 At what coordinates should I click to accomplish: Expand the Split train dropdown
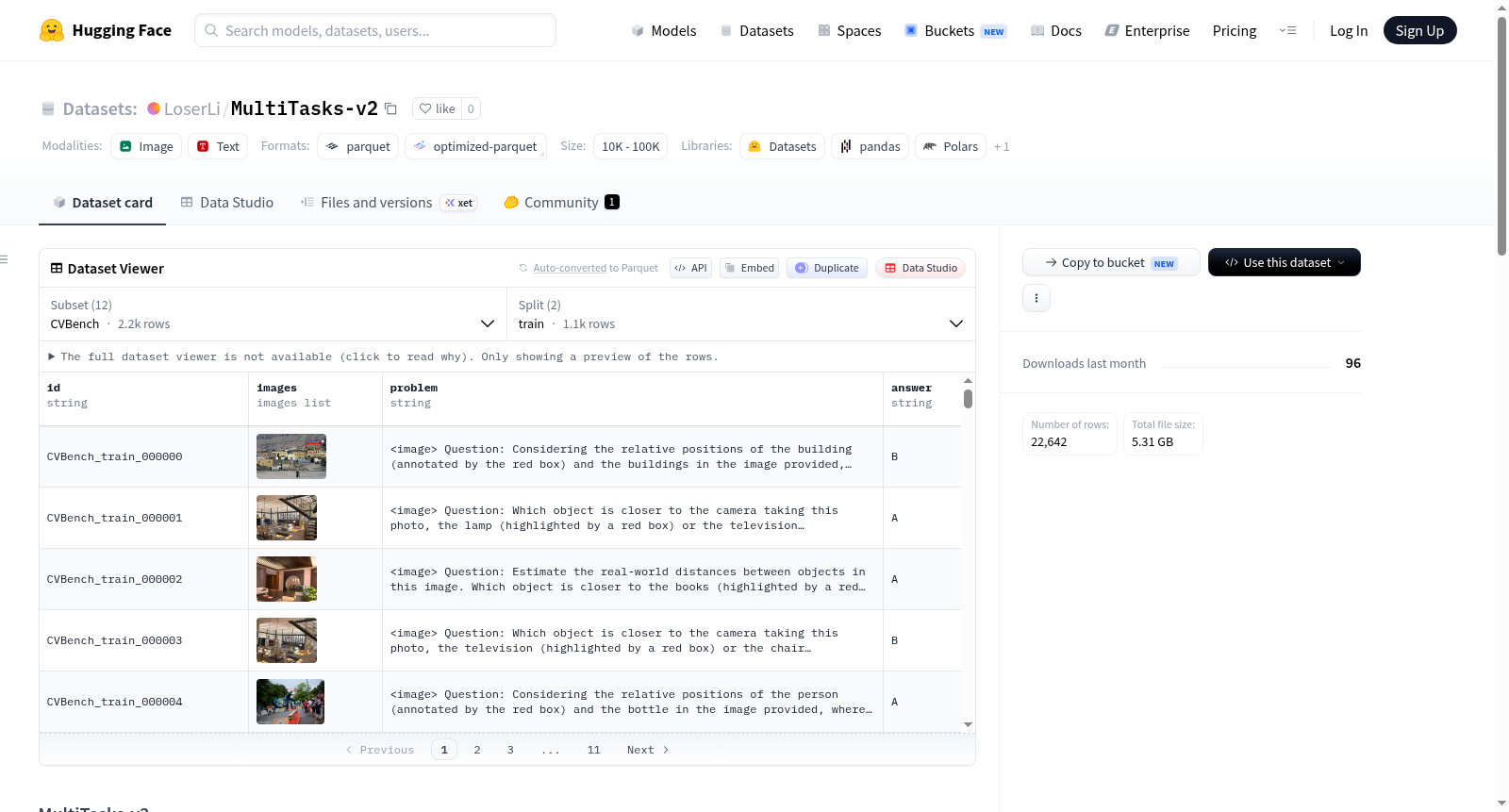740,314
